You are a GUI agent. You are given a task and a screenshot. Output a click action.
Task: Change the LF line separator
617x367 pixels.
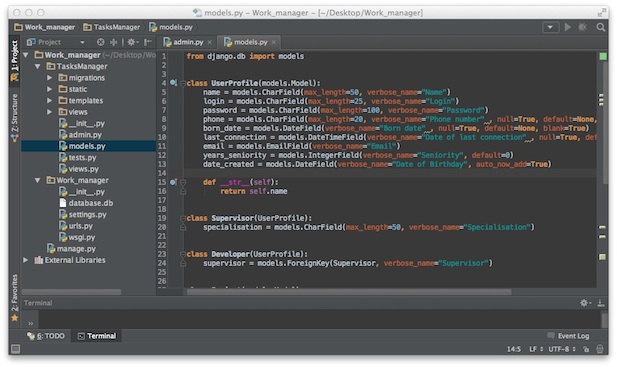pyautogui.click(x=536, y=349)
